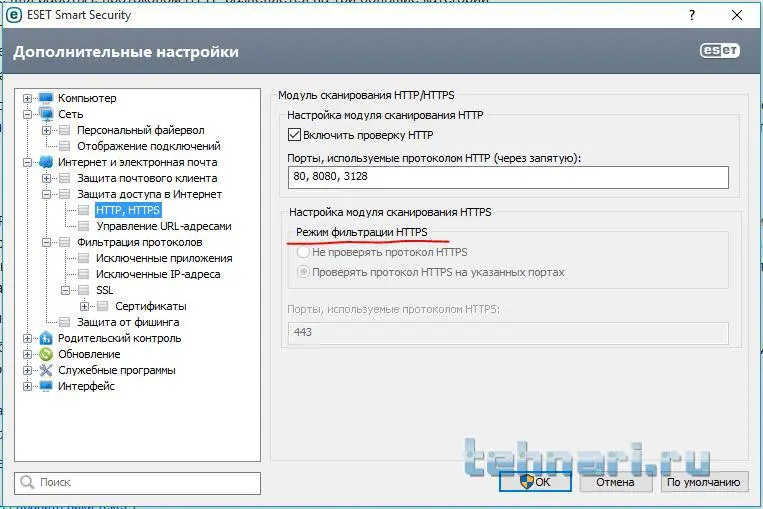The image size is (763, 509).
Task: Click the page icon beside Персональный файервол
Action: (65, 130)
